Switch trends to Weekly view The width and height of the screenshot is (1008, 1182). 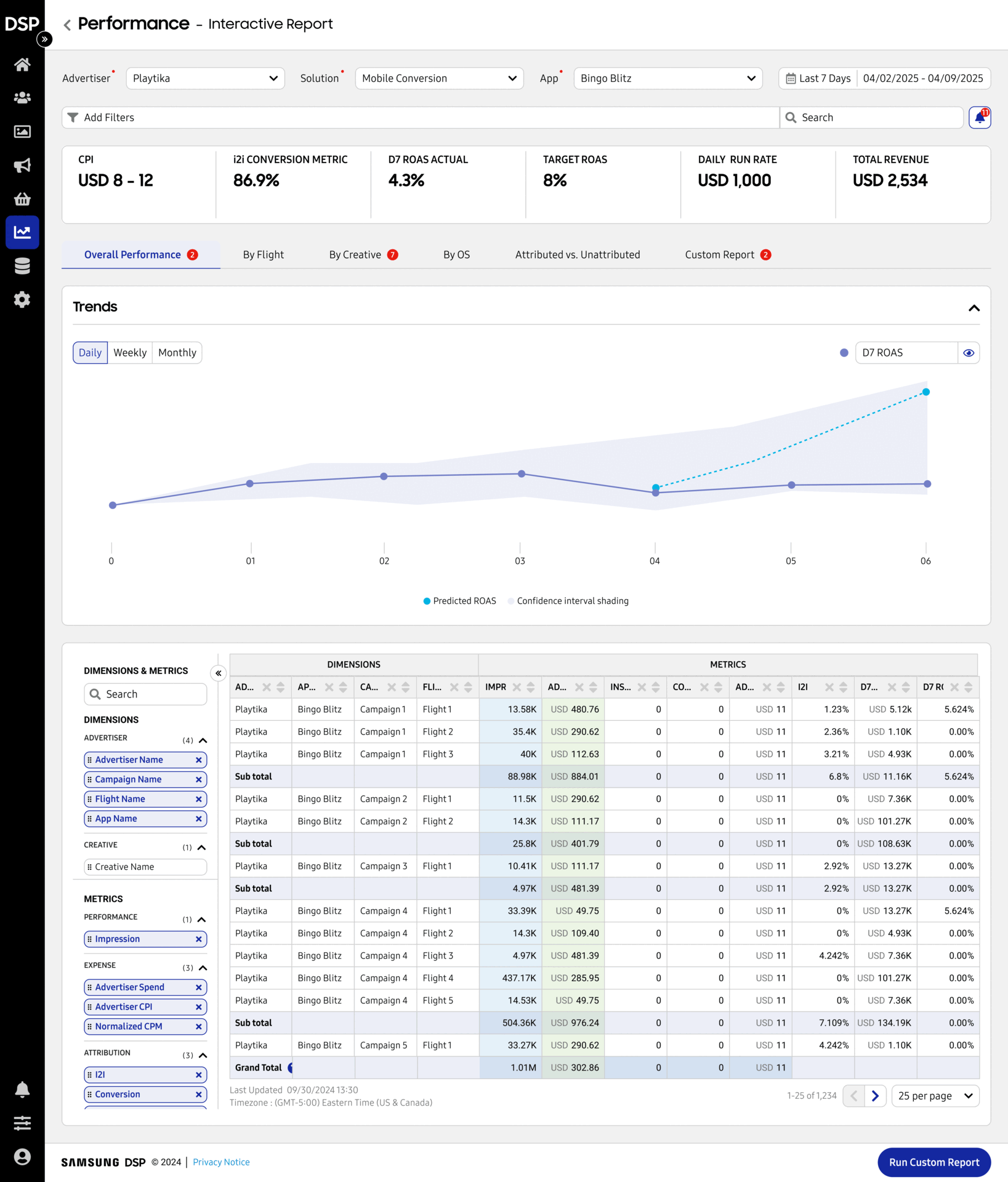(x=130, y=353)
